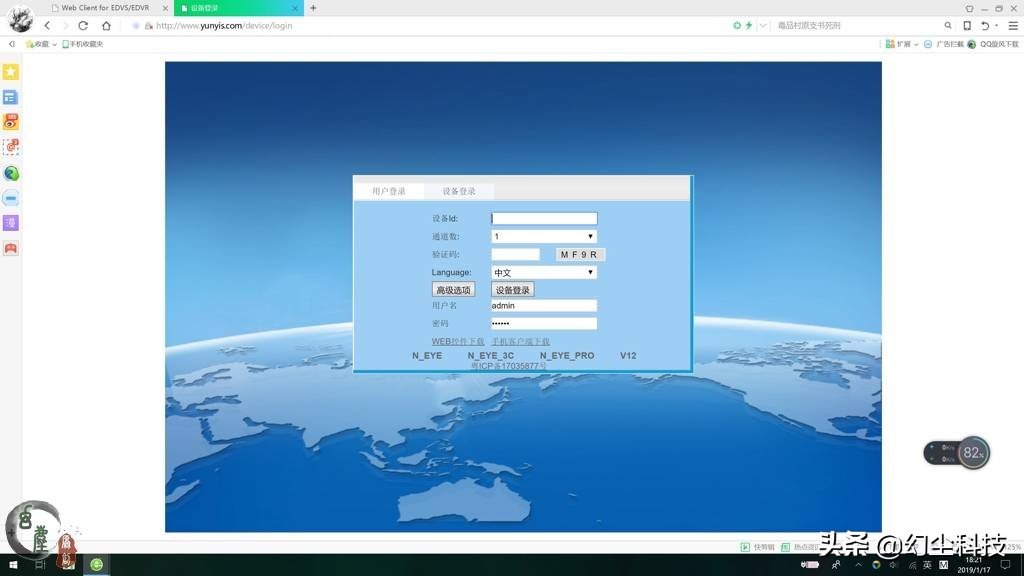This screenshot has height=576, width=1024.
Task: Open the game center icon in the sidebar
Action: [12, 248]
